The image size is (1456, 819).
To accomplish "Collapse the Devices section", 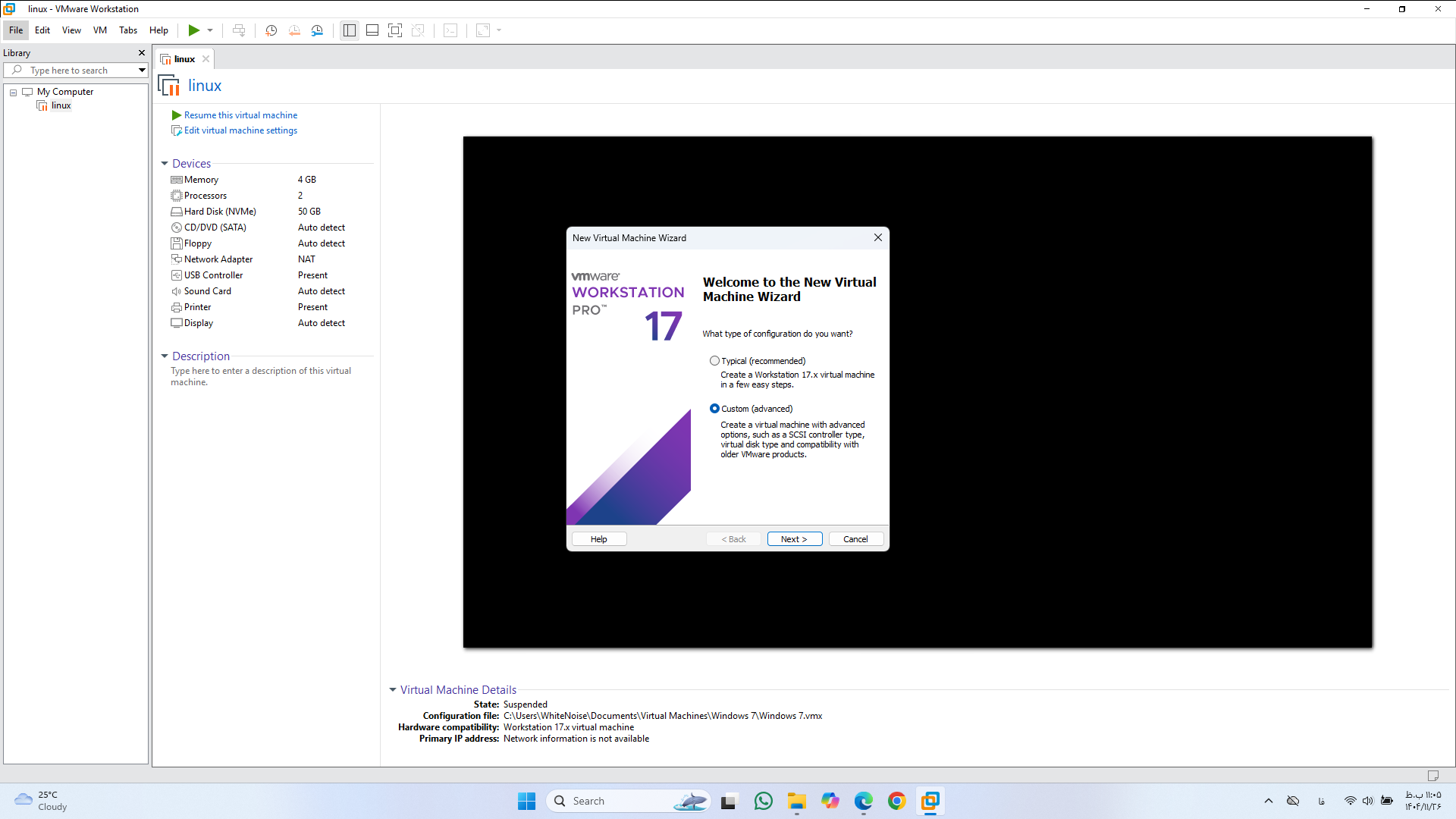I will (x=165, y=164).
